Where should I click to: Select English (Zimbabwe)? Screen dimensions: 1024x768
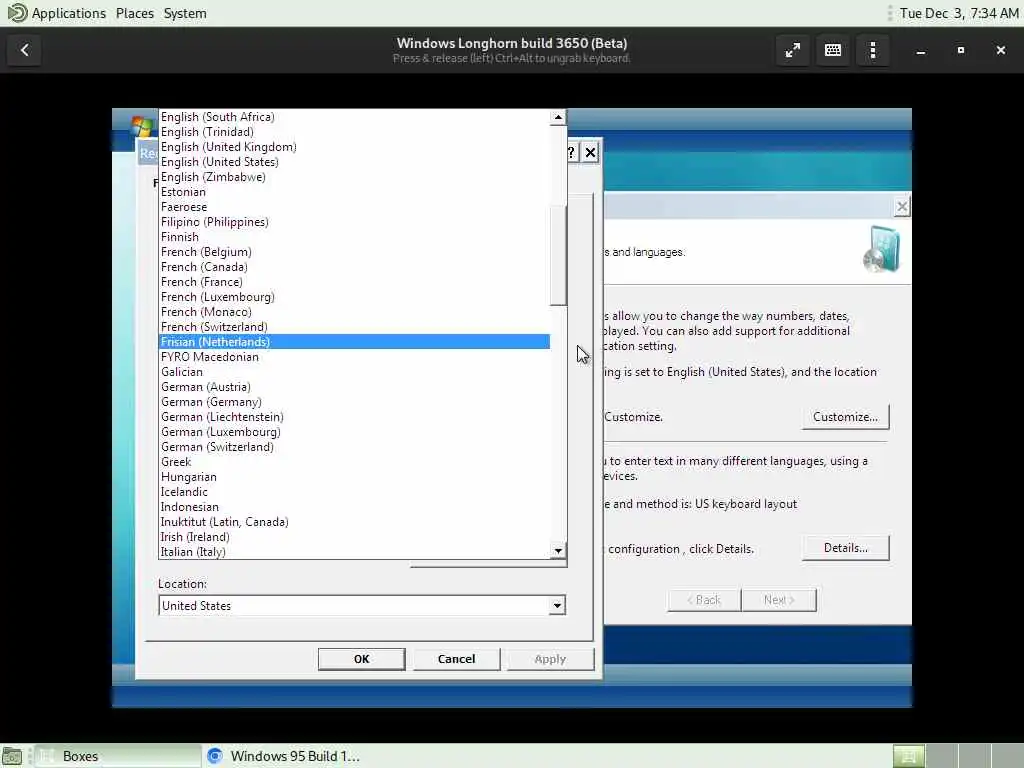[x=355, y=177]
